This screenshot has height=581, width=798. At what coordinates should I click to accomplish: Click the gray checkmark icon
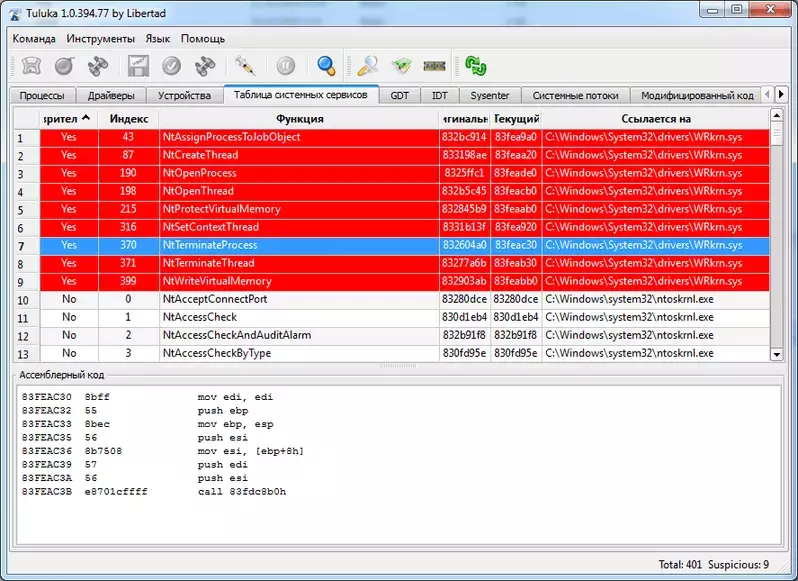tap(172, 66)
